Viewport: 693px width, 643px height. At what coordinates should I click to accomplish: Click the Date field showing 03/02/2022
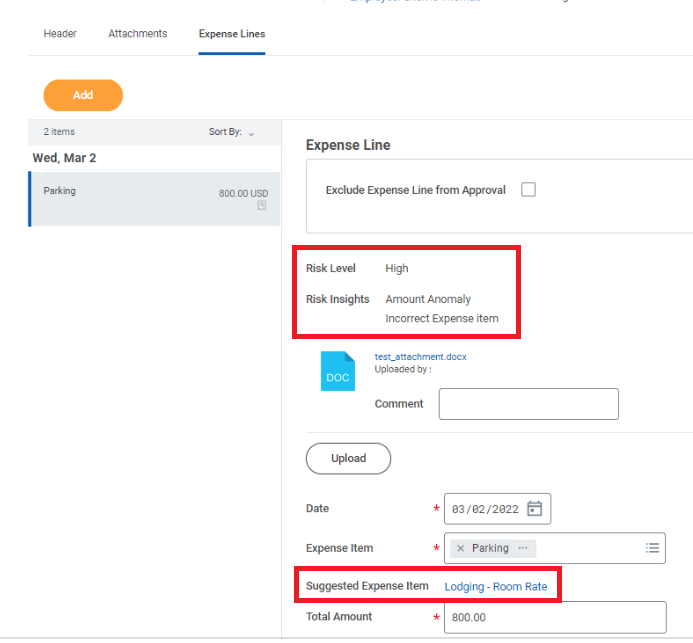tap(485, 509)
